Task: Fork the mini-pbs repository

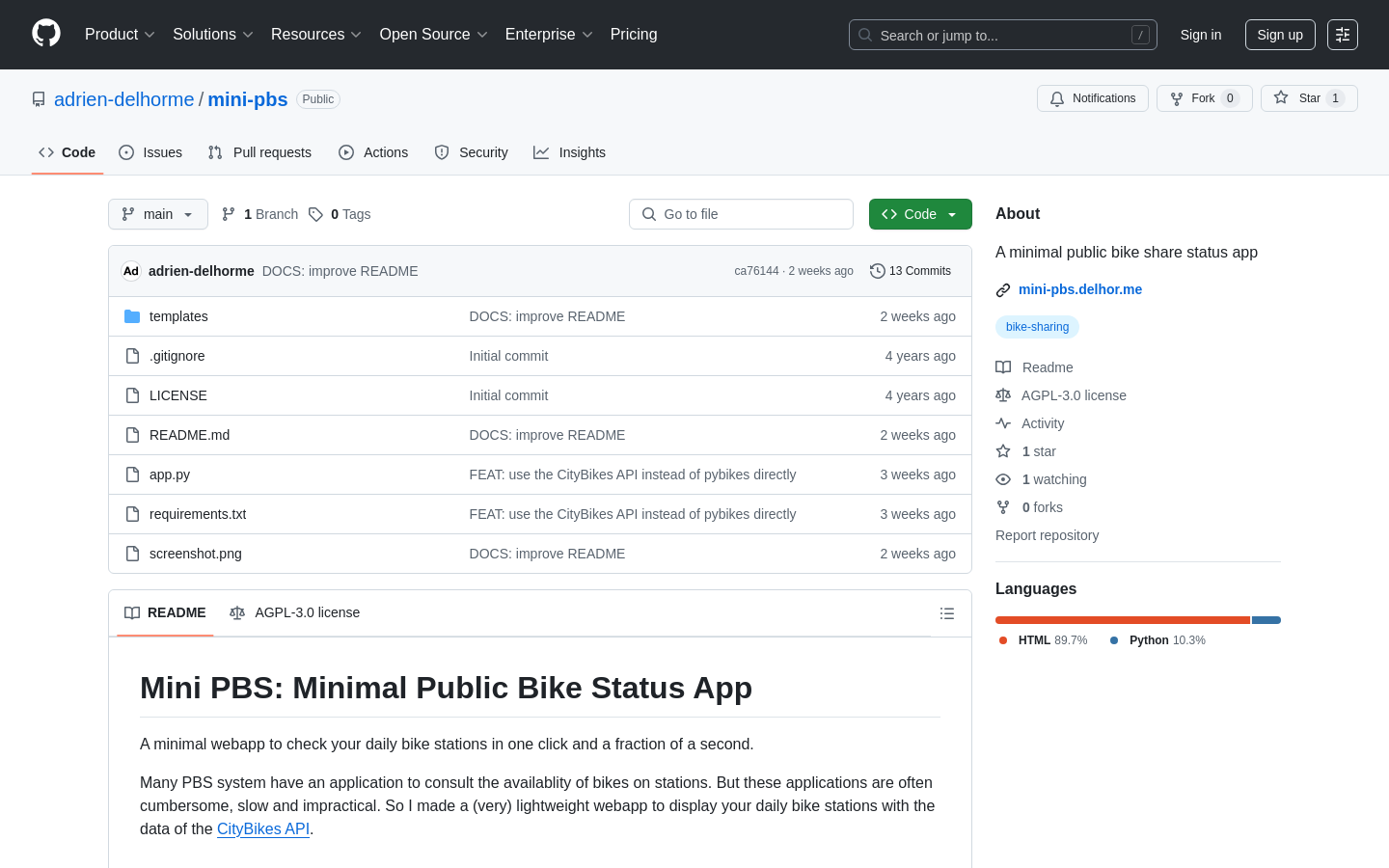Action: coord(1205,98)
